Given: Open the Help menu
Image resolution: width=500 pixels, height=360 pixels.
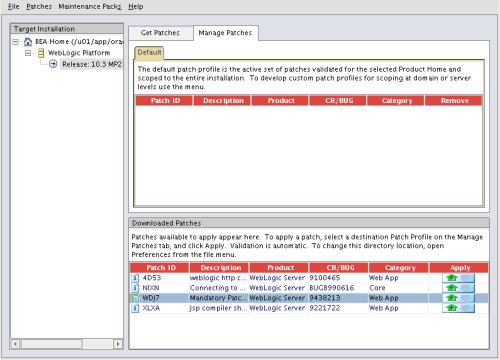Looking at the screenshot, I should tap(136, 6).
